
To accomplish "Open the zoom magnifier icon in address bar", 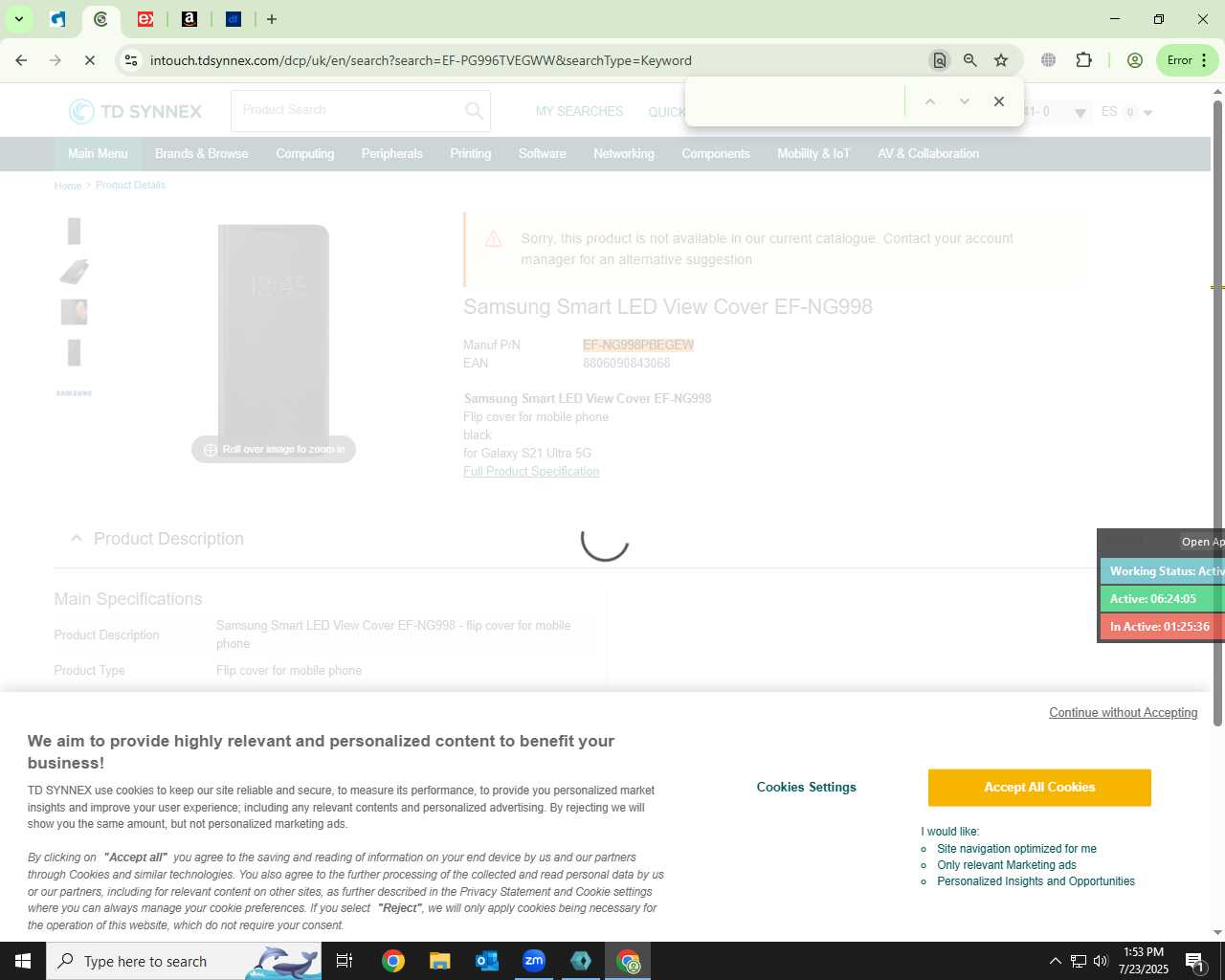I will [970, 60].
